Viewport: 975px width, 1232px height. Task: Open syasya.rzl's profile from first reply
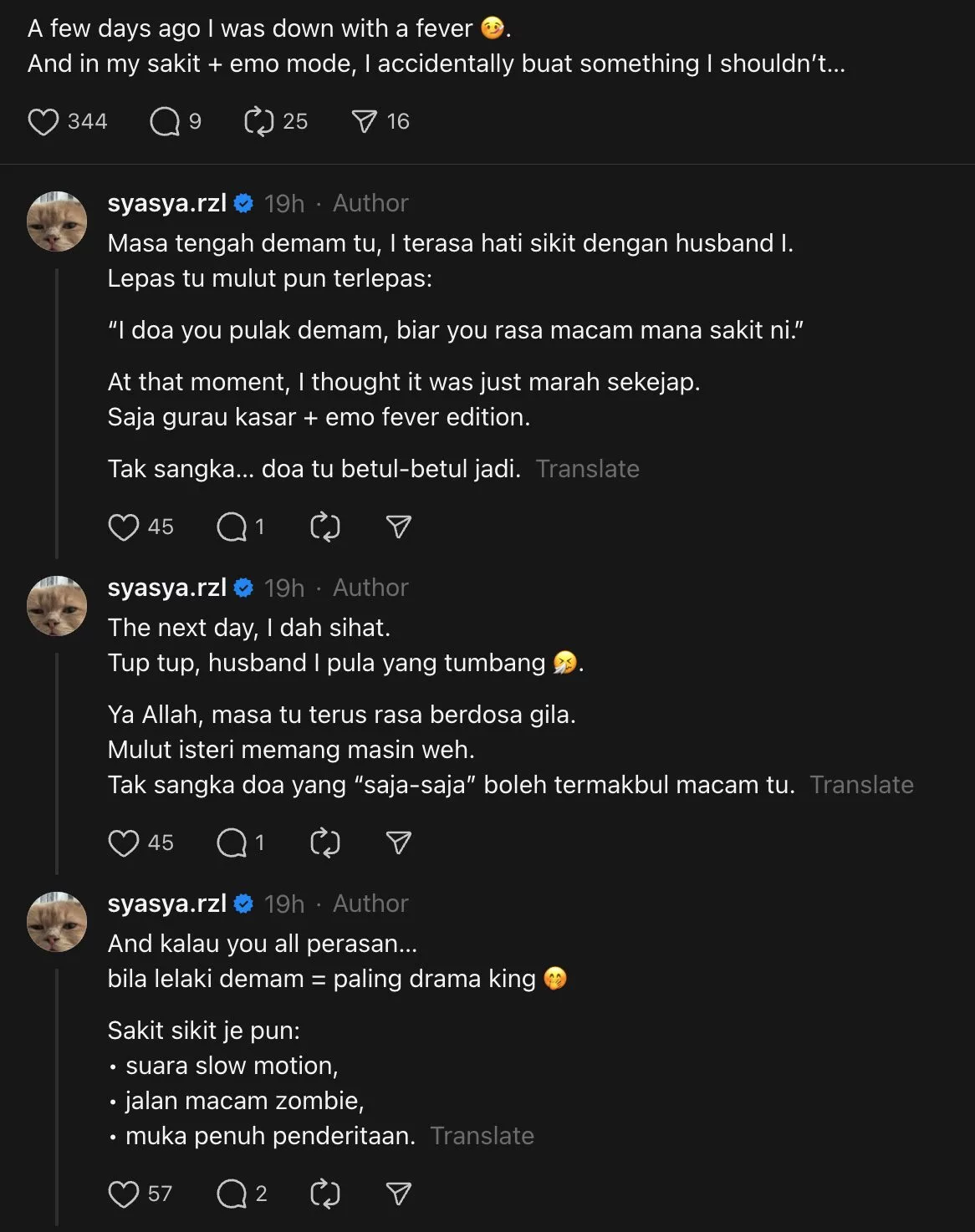click(x=166, y=202)
